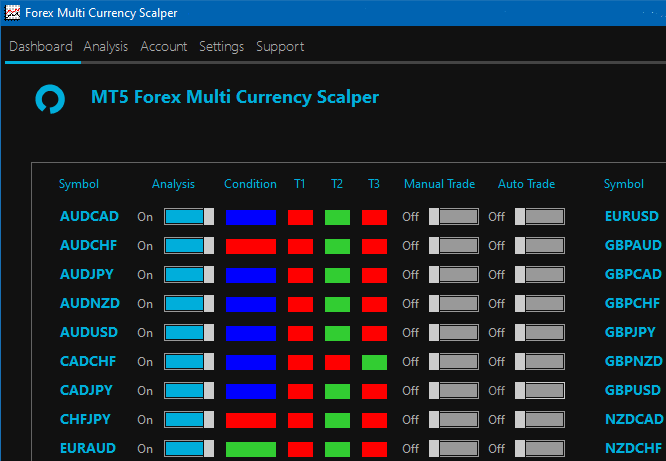Enable Auto Trade for AUDCHF

540,246
